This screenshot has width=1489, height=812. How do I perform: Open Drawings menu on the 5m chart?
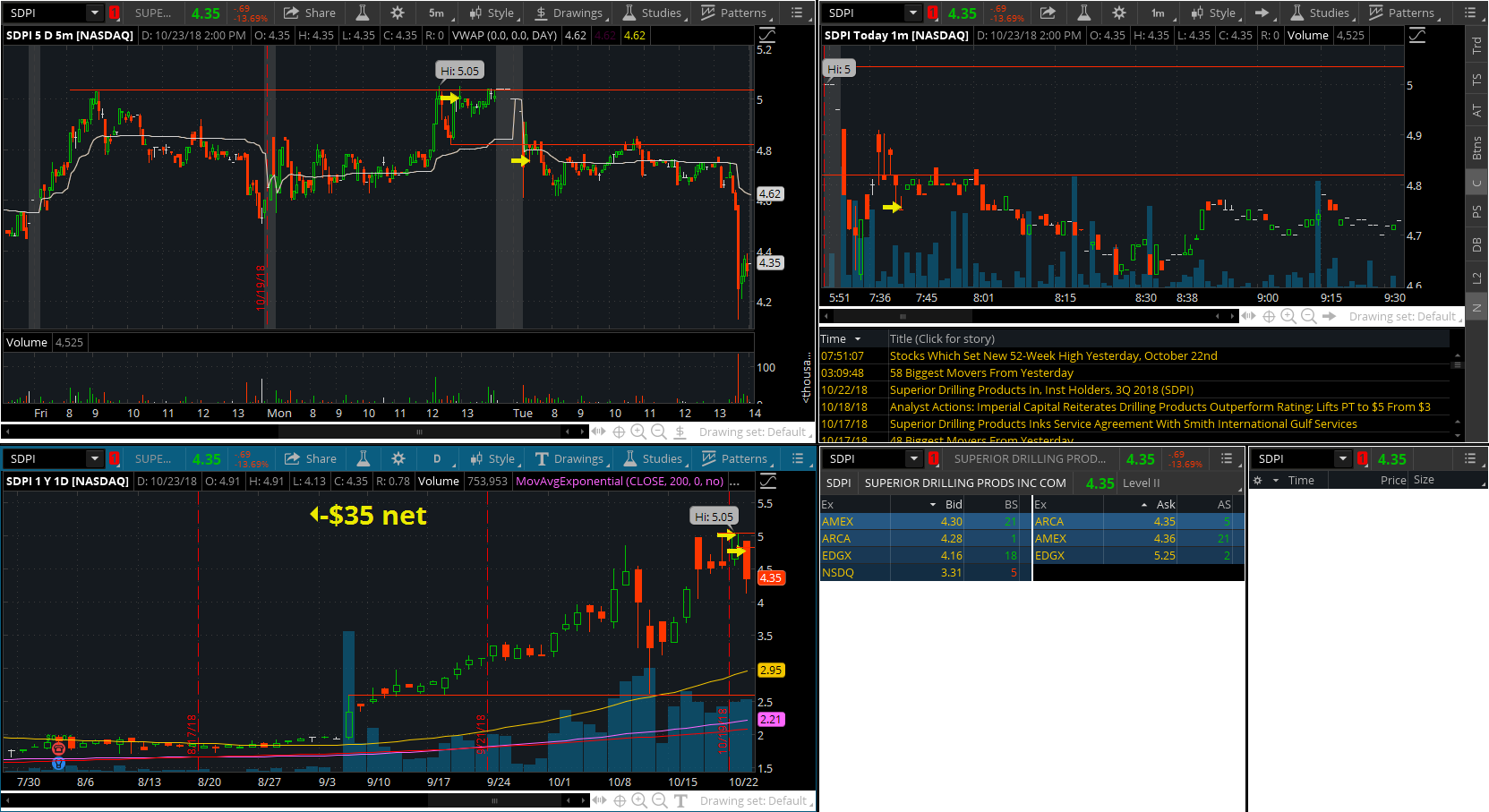point(569,13)
